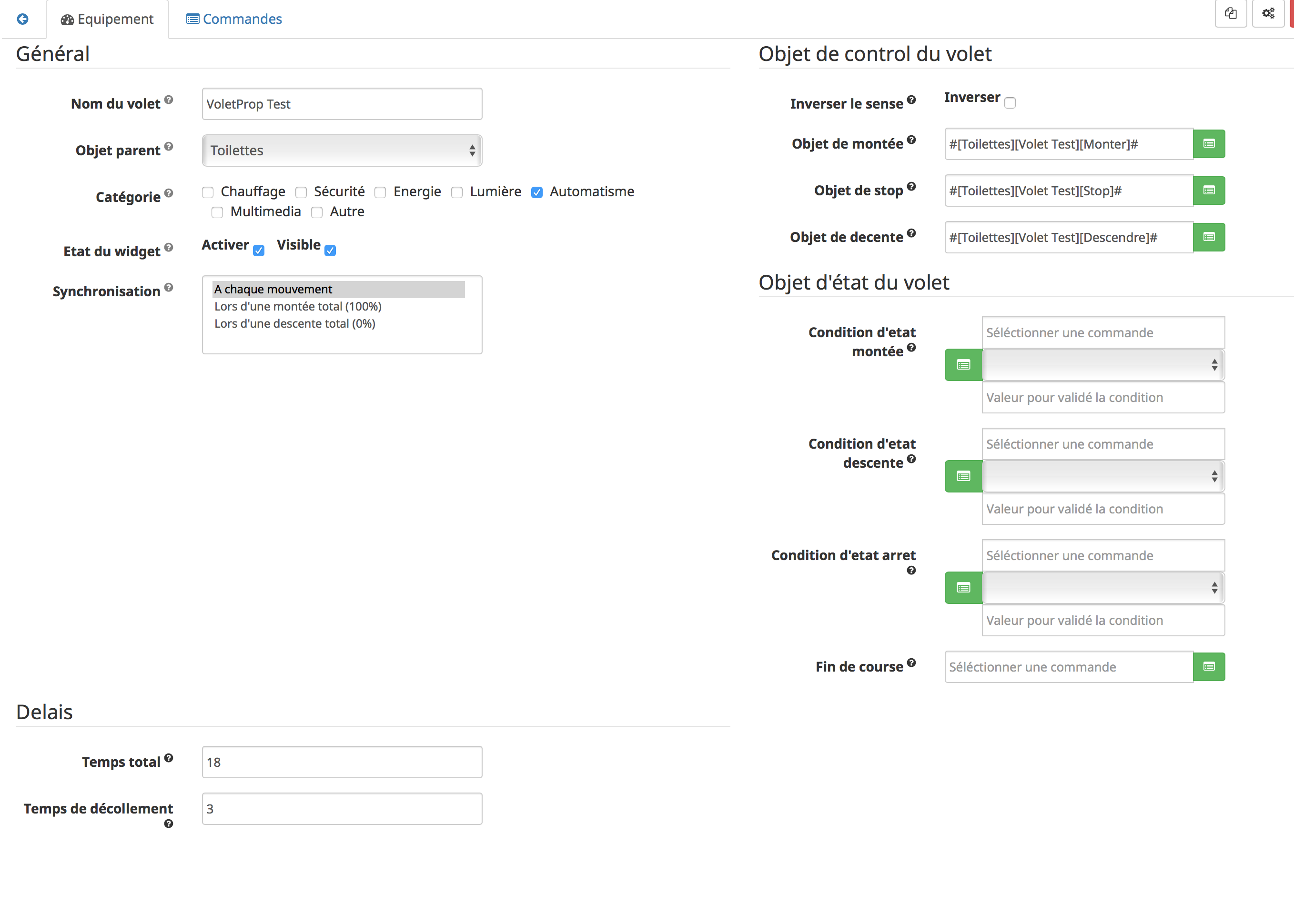Viewport: 1294px width, 924px height.
Task: Click the Objet de decente command field
Action: tap(1069, 237)
